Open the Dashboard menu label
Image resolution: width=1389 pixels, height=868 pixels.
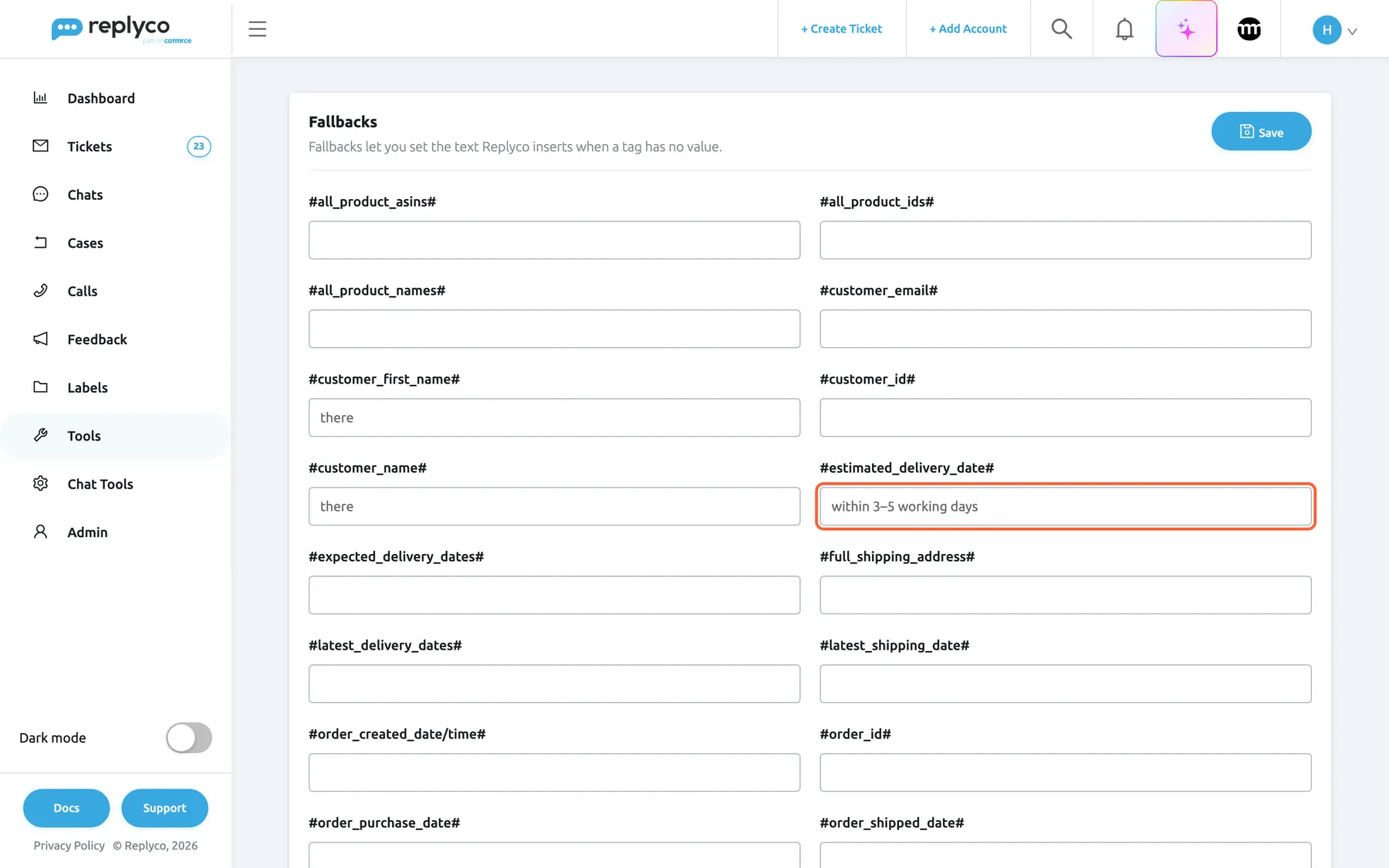pyautogui.click(x=101, y=98)
